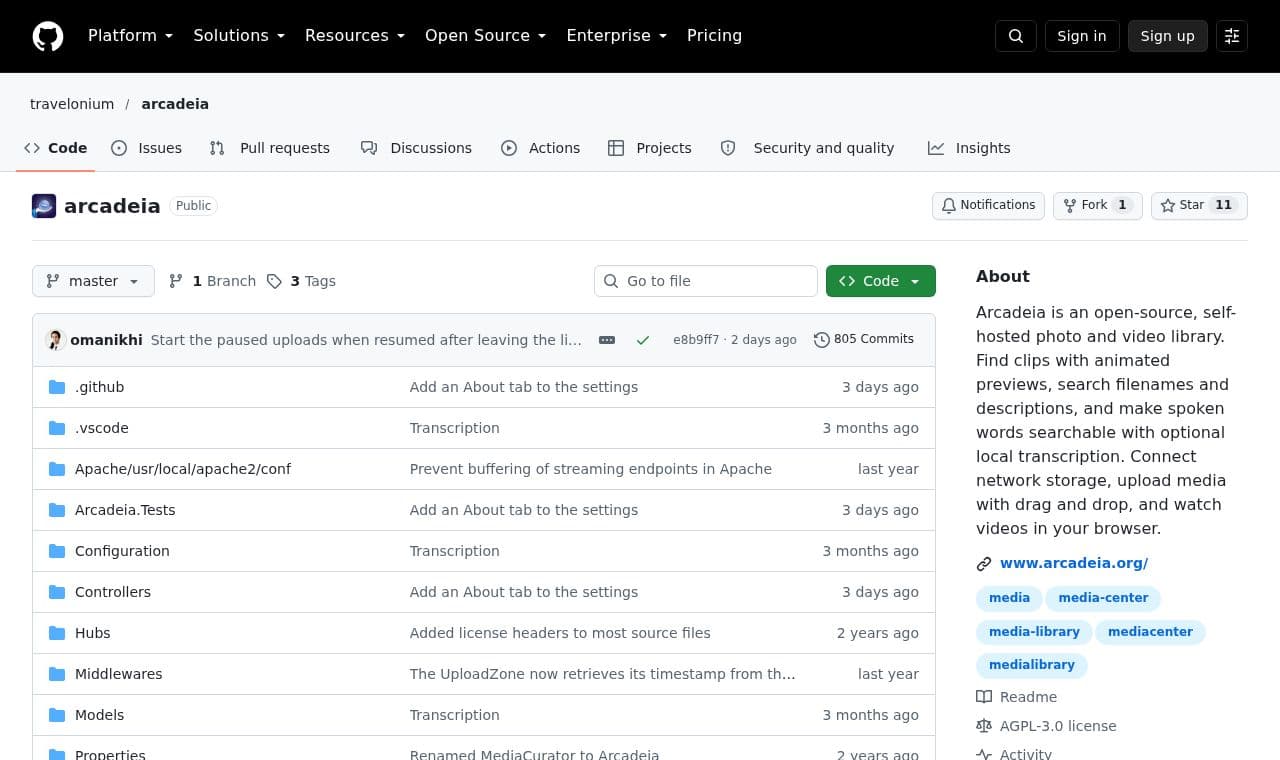Open the Insights tab
Viewport: 1280px width, 760px height.
tap(969, 148)
